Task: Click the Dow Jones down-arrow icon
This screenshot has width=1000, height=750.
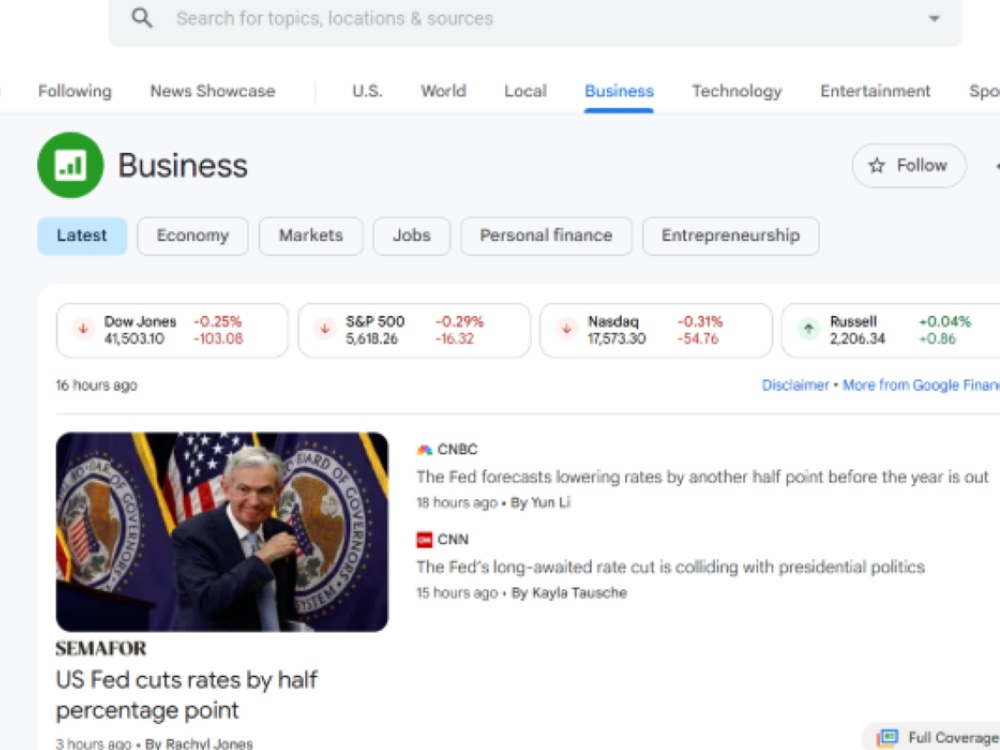Action: pos(83,329)
